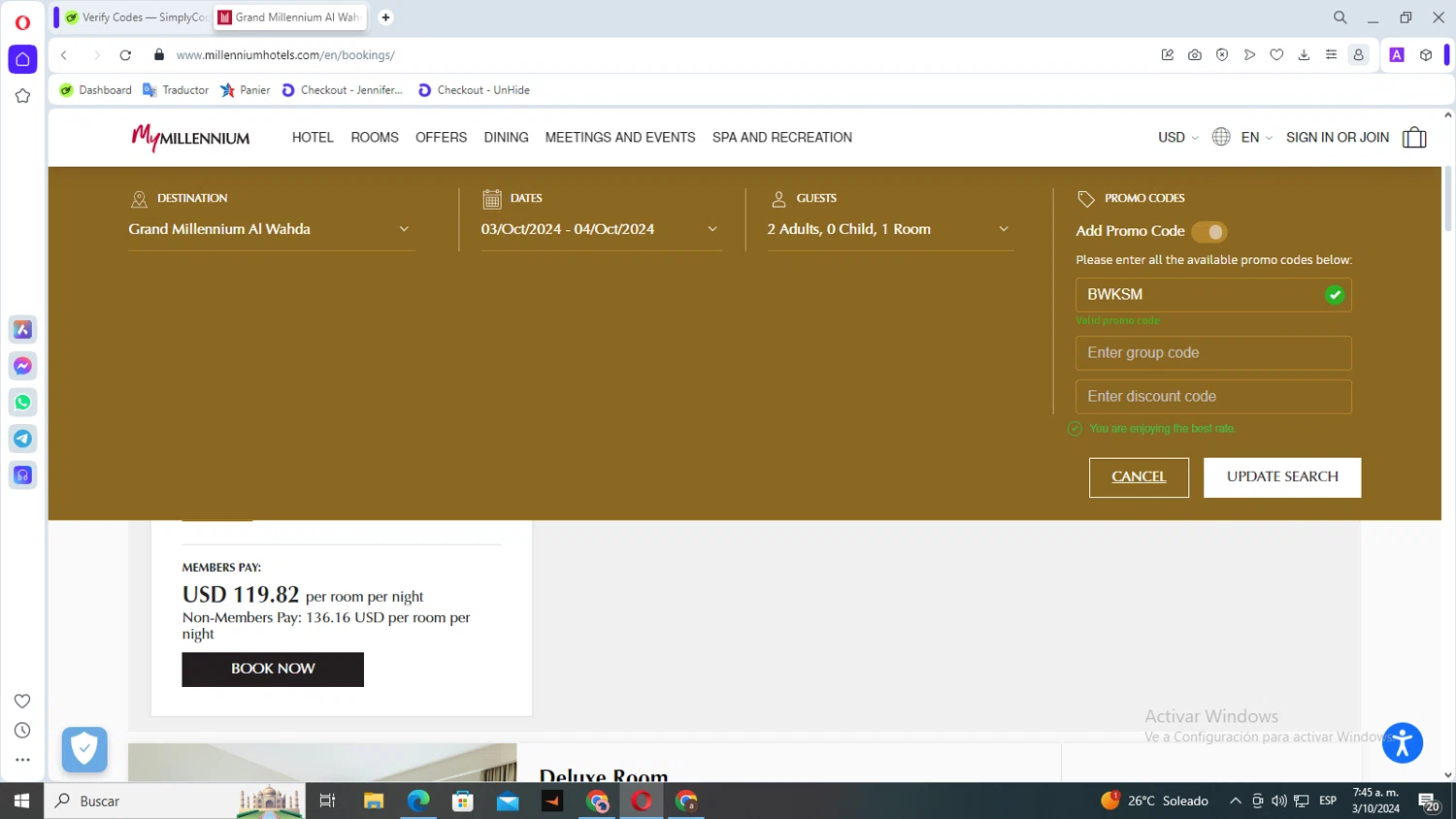Open the USD currency dropdown
1456x819 pixels.
click(1177, 138)
